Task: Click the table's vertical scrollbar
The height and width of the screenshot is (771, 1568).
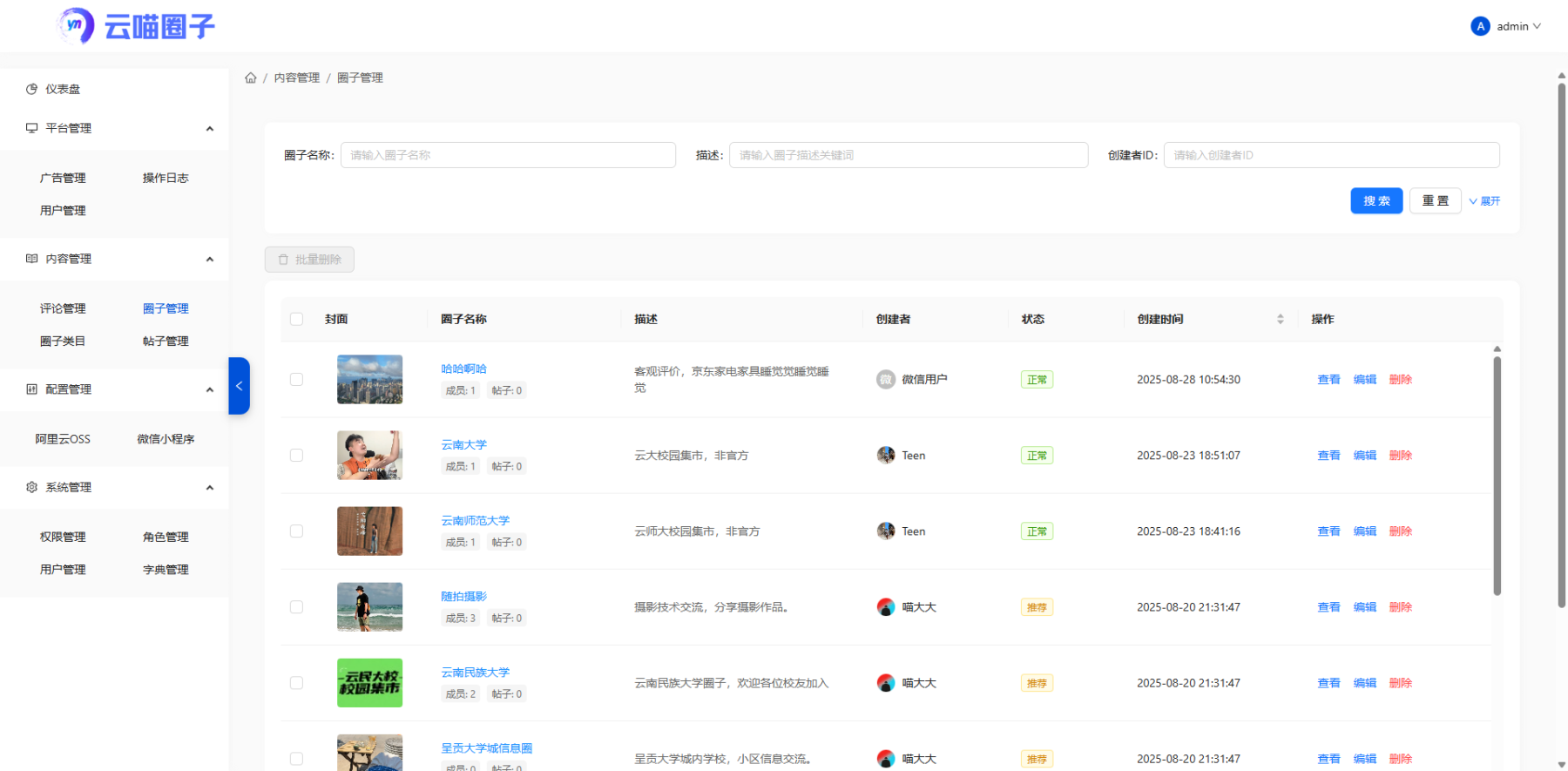Action: pos(1497,475)
